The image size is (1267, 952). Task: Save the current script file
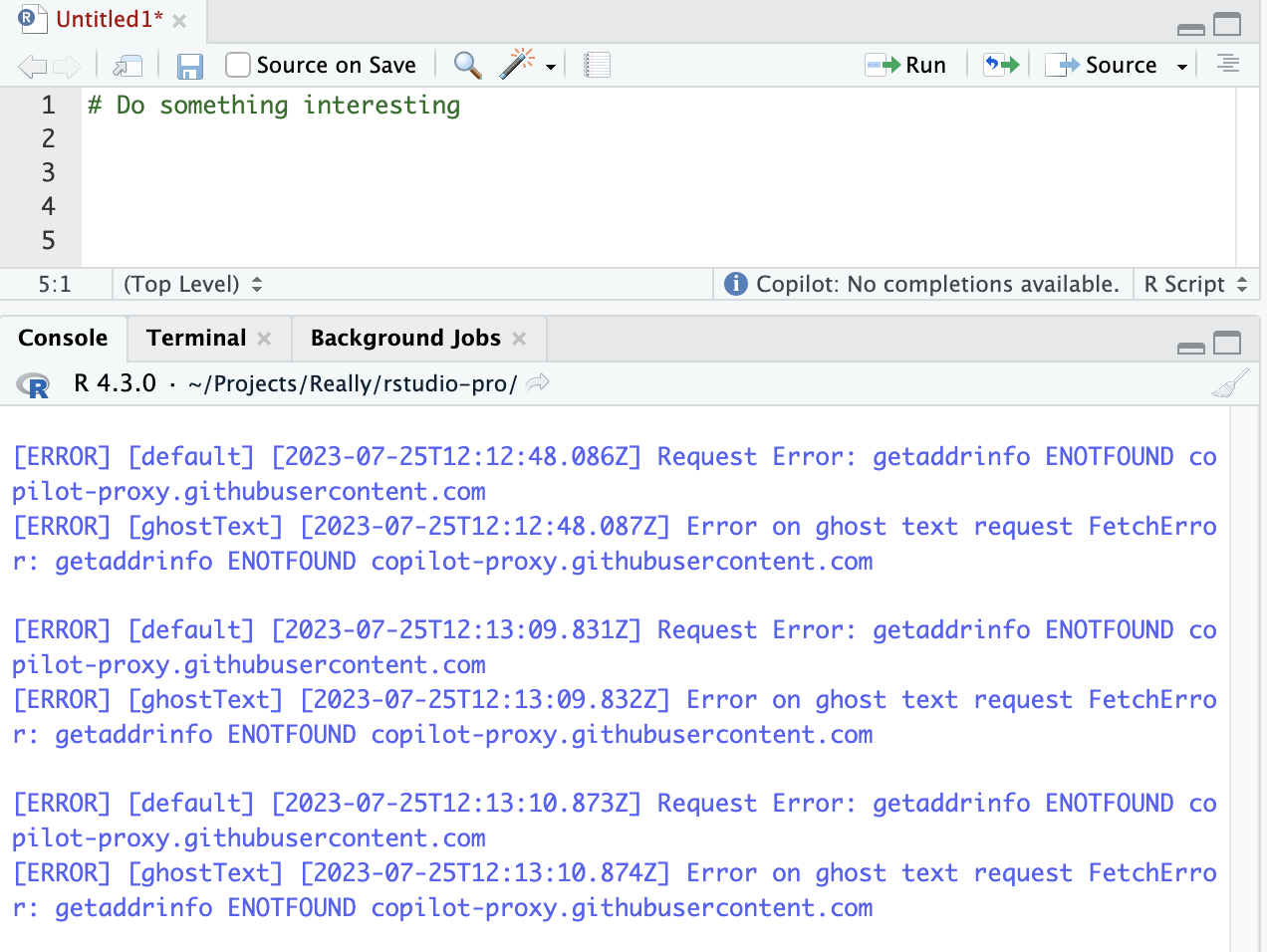pos(189,65)
